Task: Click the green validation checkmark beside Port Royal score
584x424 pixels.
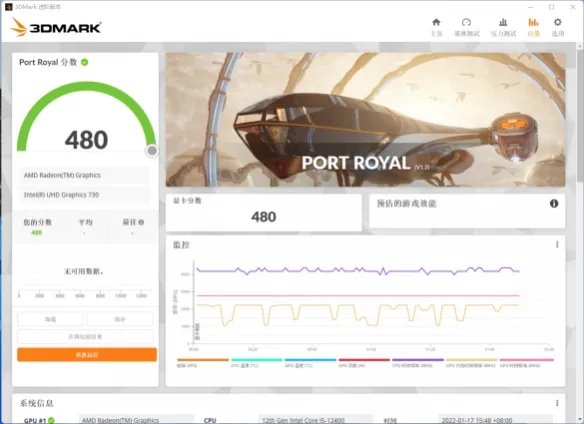Action: 85,62
